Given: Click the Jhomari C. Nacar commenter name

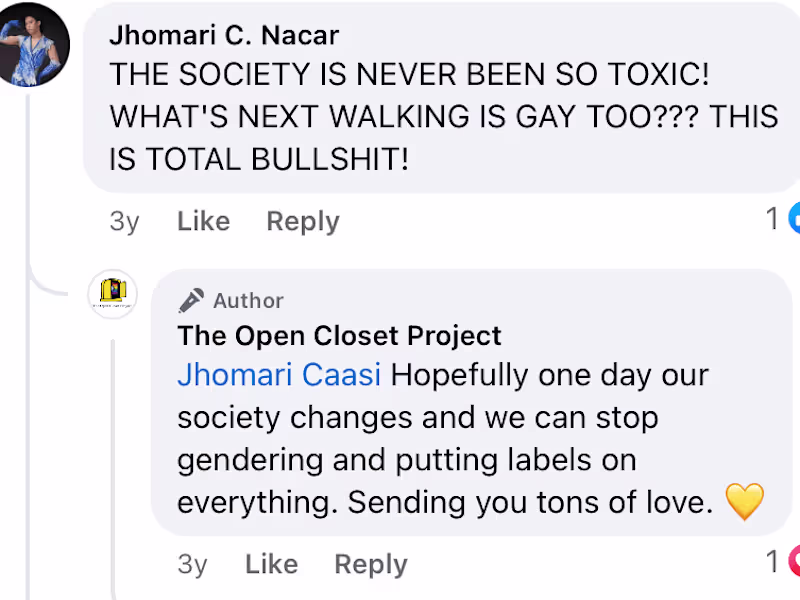Looking at the screenshot, I should click(224, 36).
